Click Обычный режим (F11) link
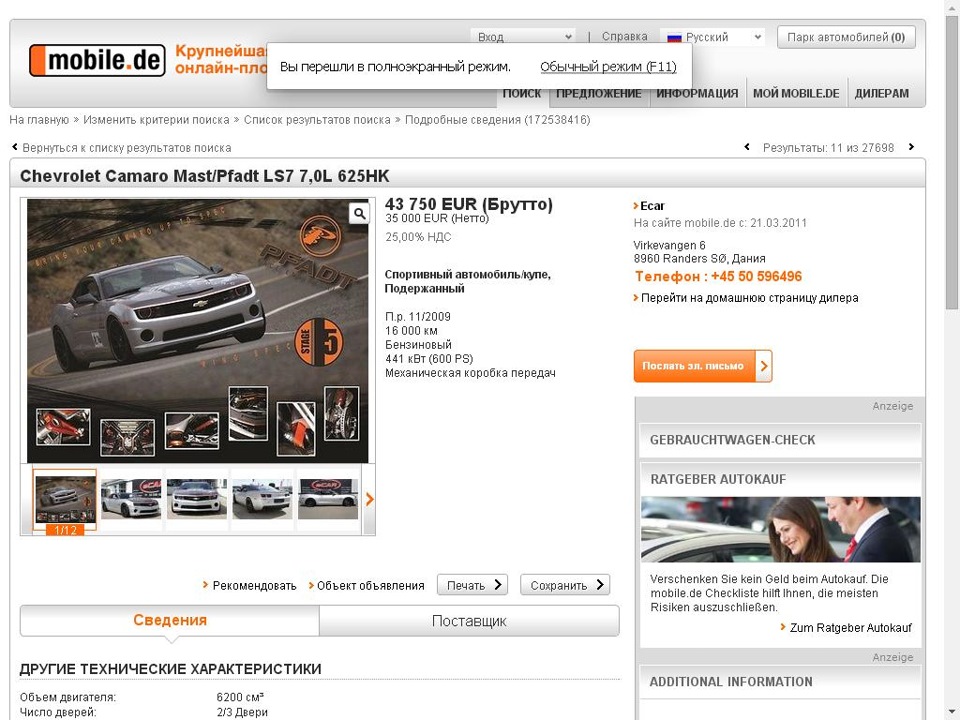 tap(608, 67)
